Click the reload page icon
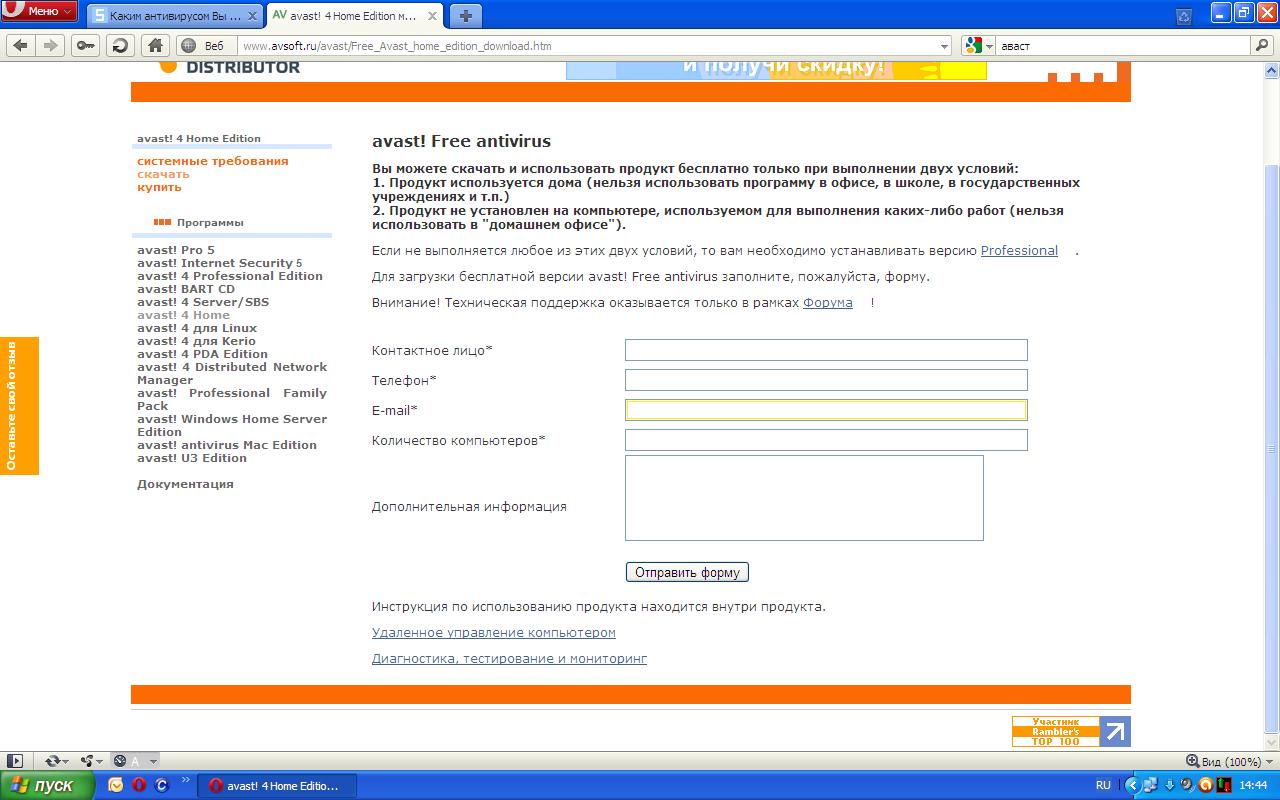The width and height of the screenshot is (1280, 800). pos(120,45)
